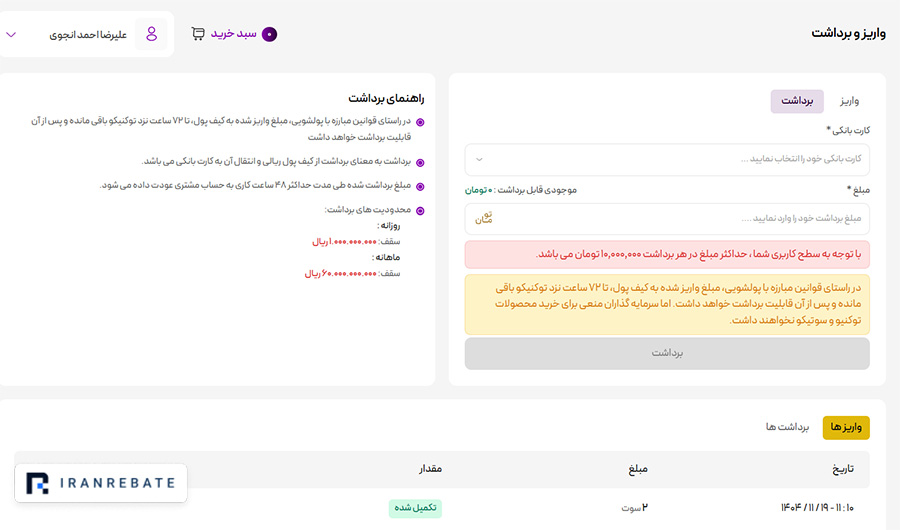
Task: Click the withdrawable balance ۰ تومان text
Action: [x=479, y=190]
